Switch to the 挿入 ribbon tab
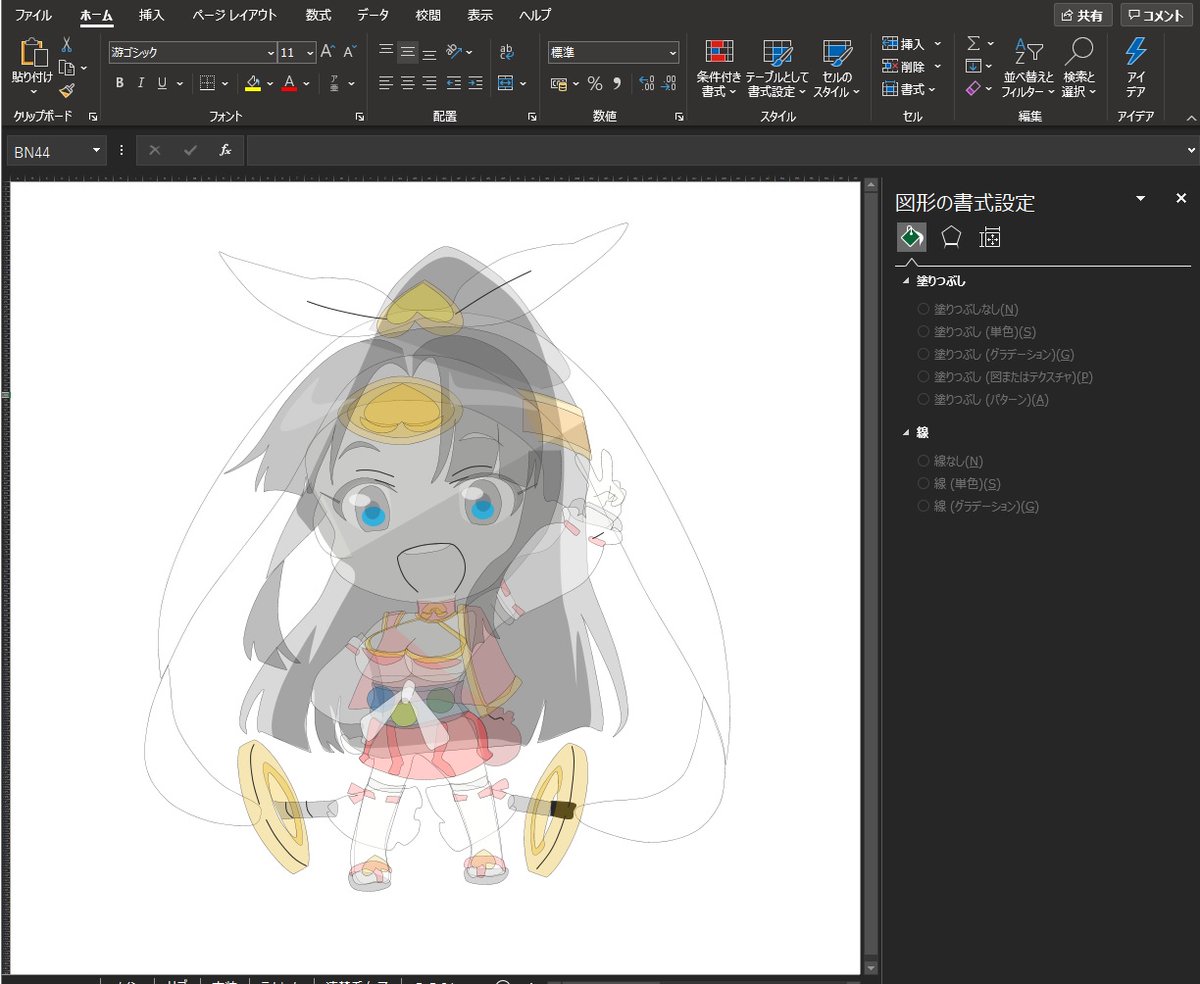The height and width of the screenshot is (984, 1200). point(152,15)
